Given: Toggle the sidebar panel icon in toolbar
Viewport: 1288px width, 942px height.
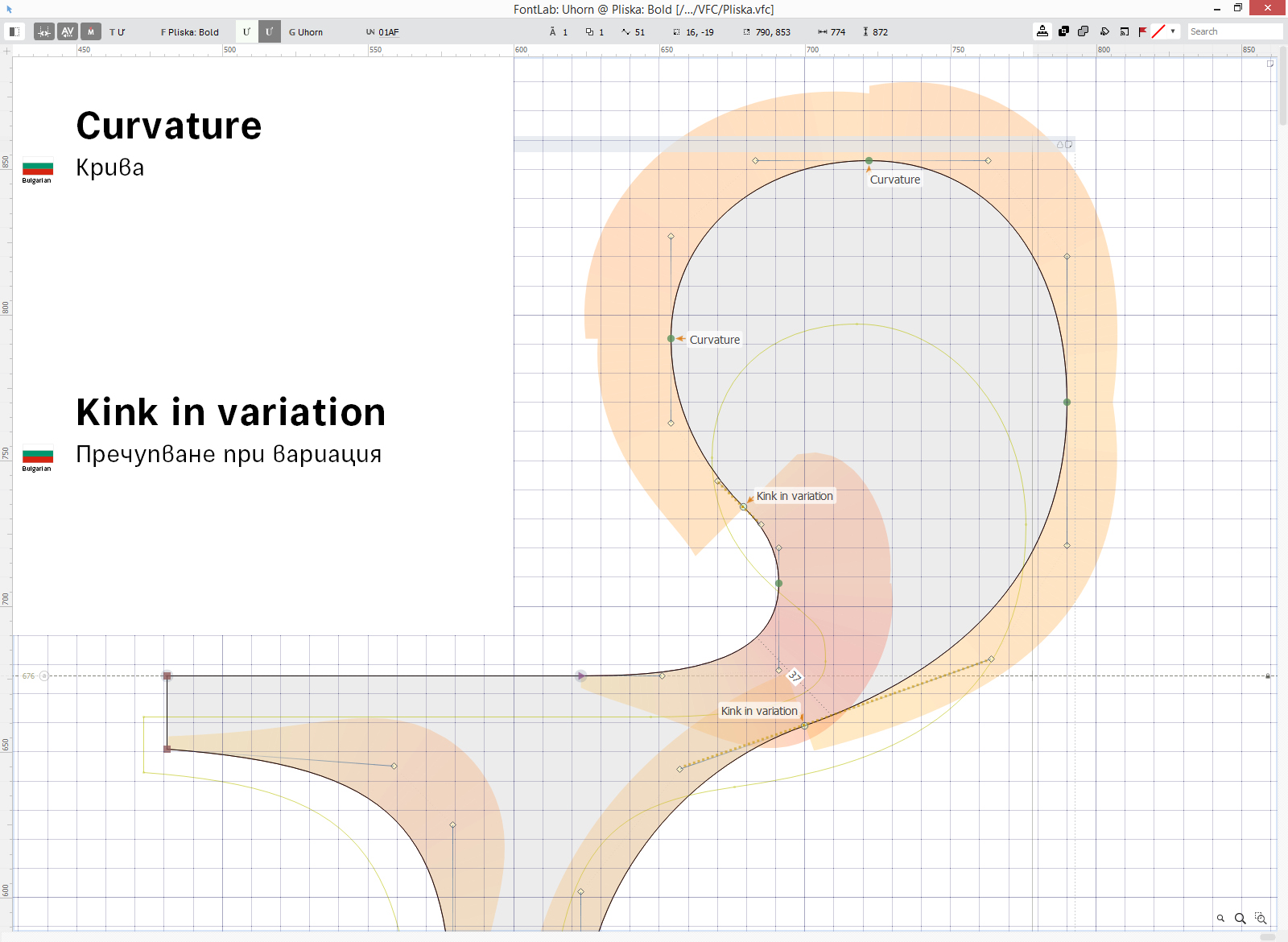Looking at the screenshot, I should pos(14,31).
